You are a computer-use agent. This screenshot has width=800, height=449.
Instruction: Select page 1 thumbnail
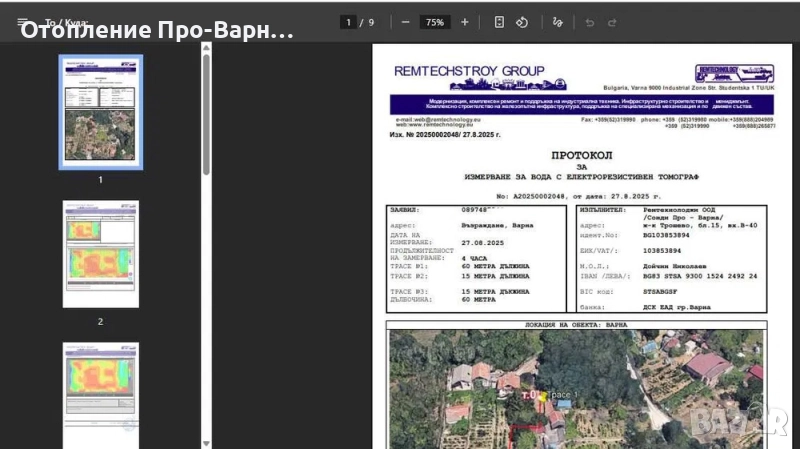100,112
